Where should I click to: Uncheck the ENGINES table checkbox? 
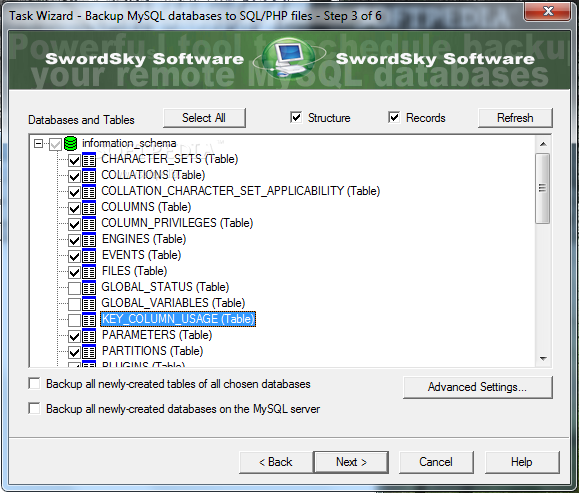click(74, 240)
